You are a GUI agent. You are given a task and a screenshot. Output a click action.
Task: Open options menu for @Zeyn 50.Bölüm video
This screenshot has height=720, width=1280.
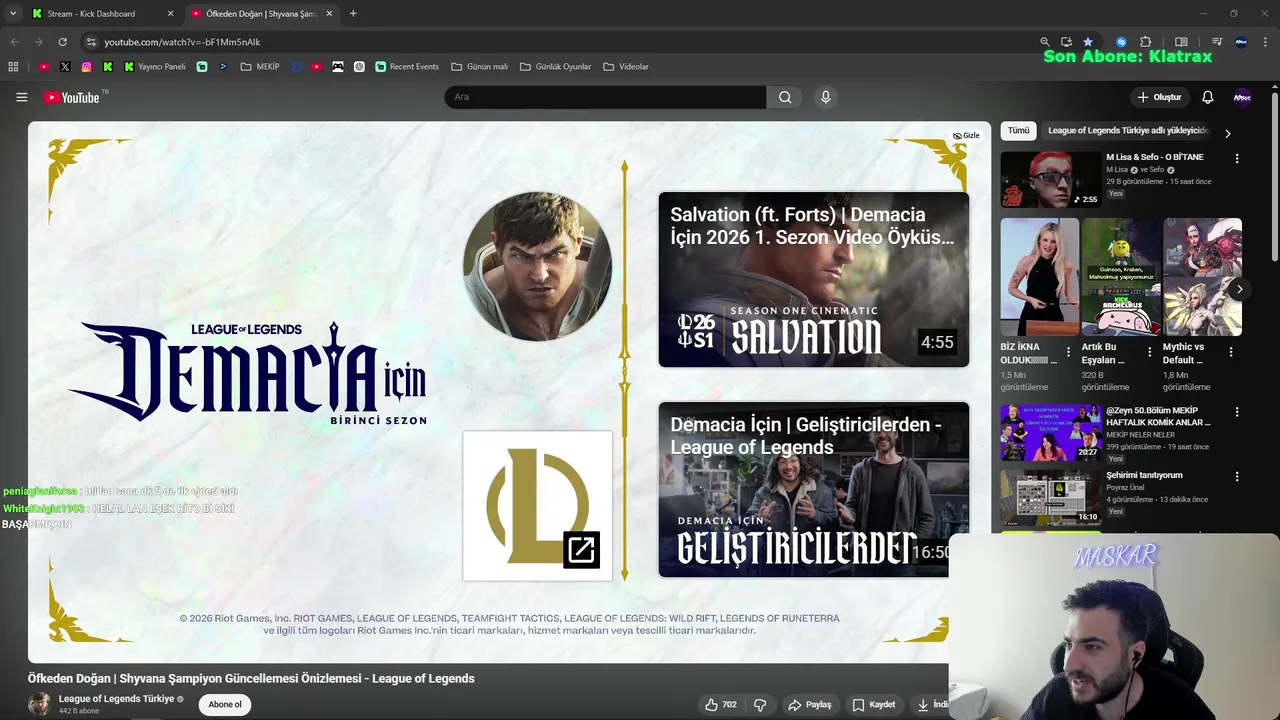click(1237, 412)
